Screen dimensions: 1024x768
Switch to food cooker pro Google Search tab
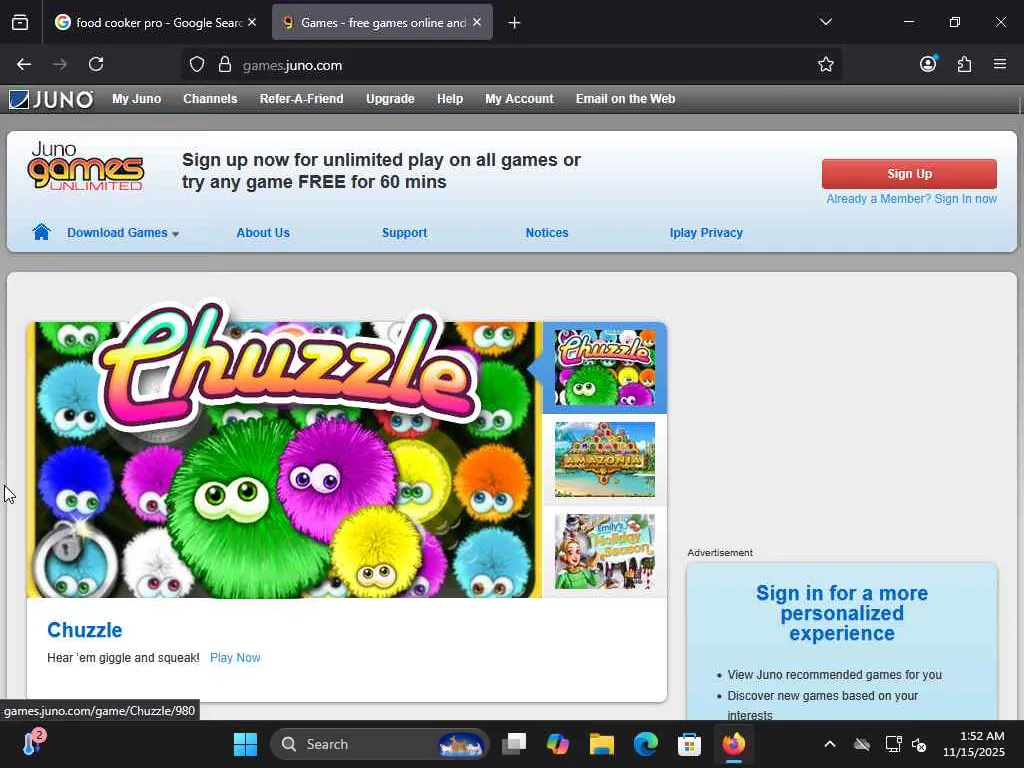pyautogui.click(x=155, y=23)
